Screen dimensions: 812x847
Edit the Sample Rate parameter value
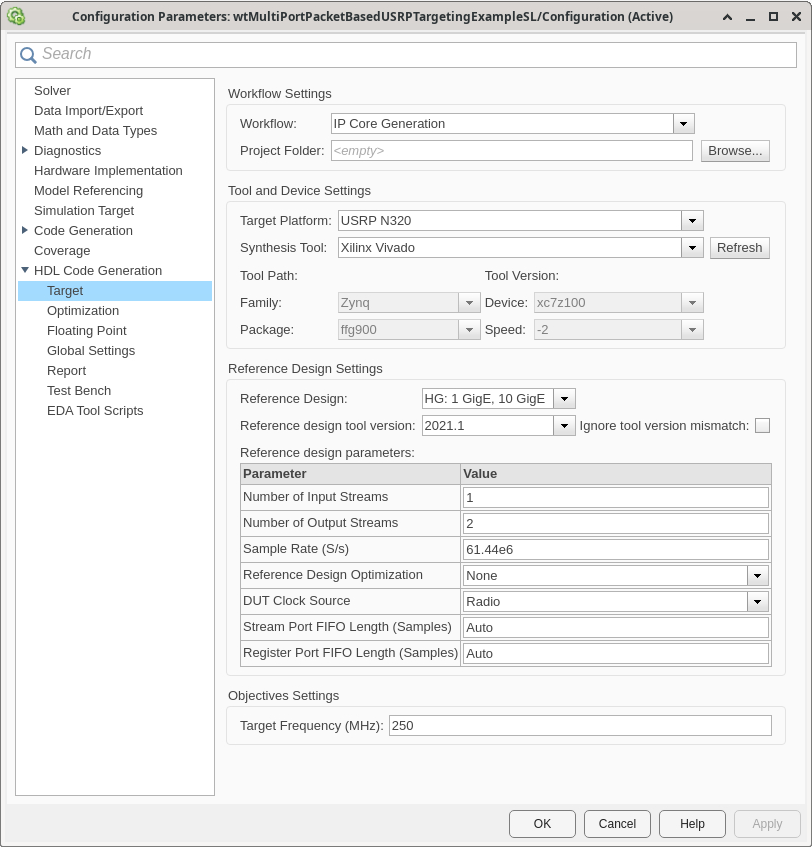(614, 548)
